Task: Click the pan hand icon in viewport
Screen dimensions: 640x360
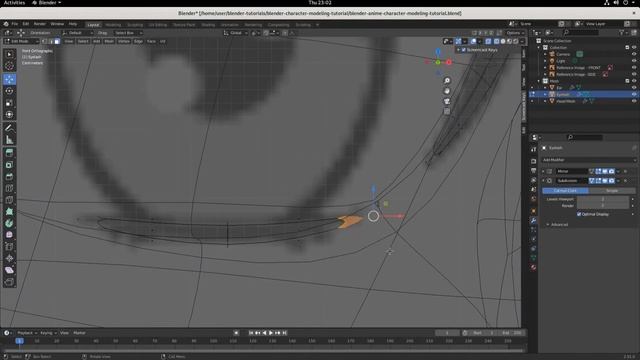Action: 447,91
